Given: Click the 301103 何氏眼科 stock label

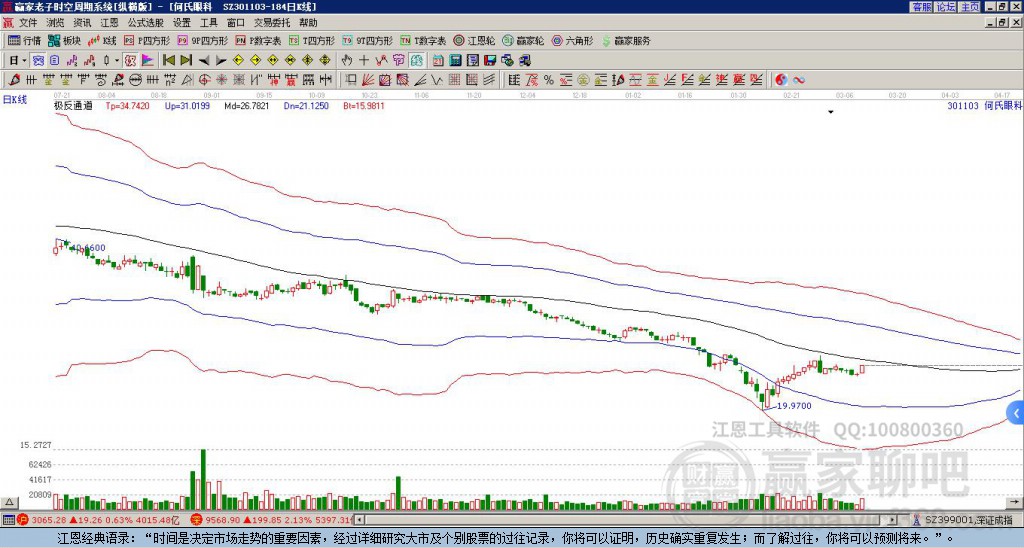Looking at the screenshot, I should (x=985, y=106).
